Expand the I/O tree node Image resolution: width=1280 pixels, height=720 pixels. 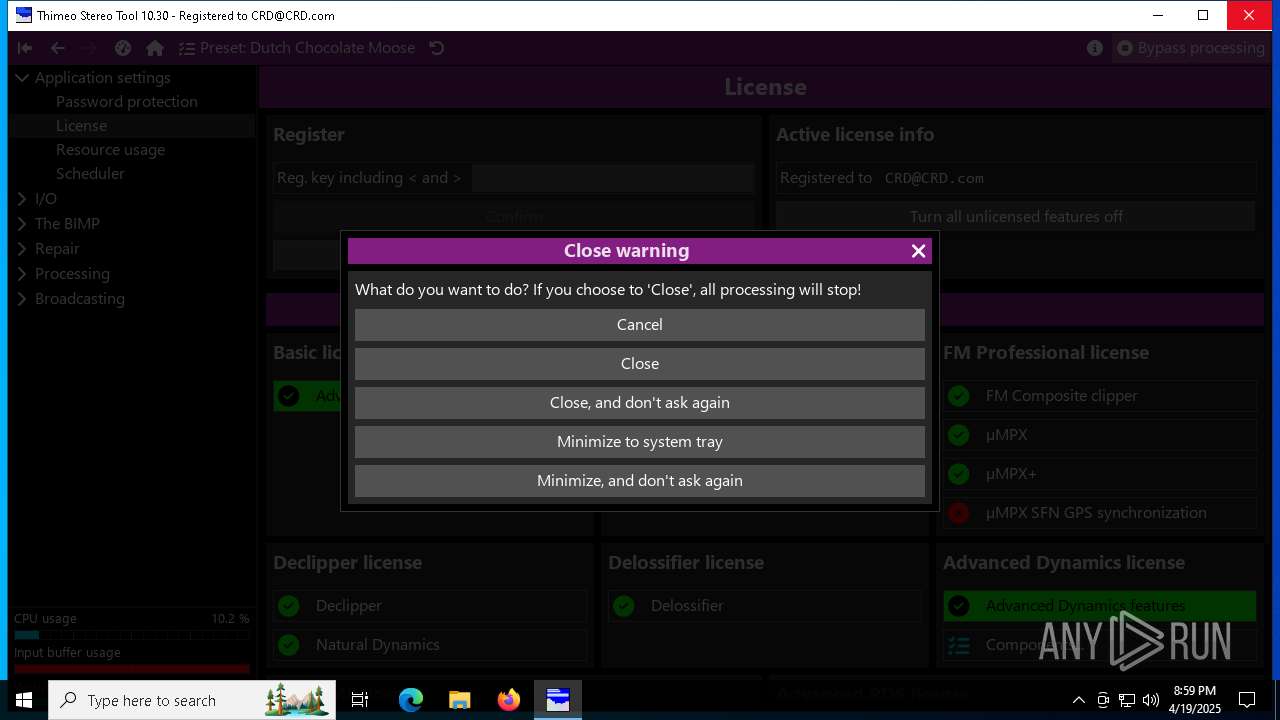coord(21,199)
